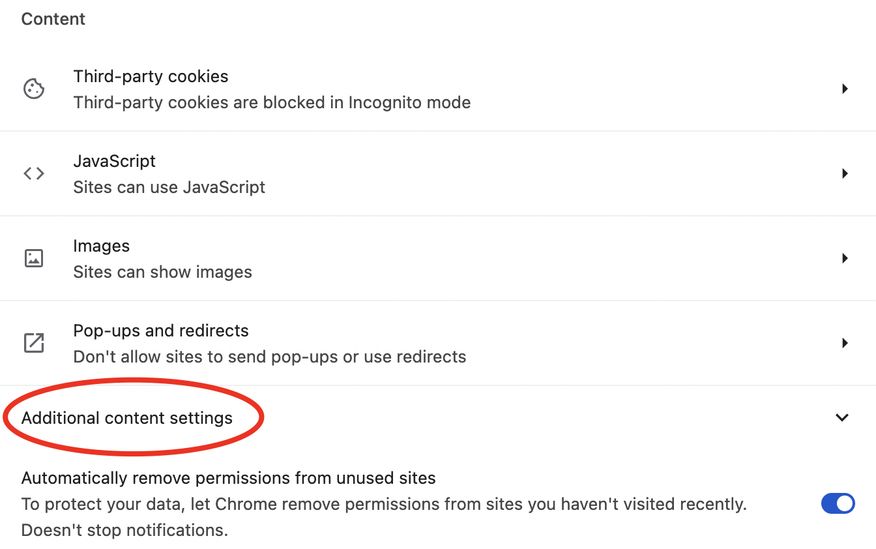876x549 pixels.
Task: Open Pop-ups and redirects settings
Action: 161,331
